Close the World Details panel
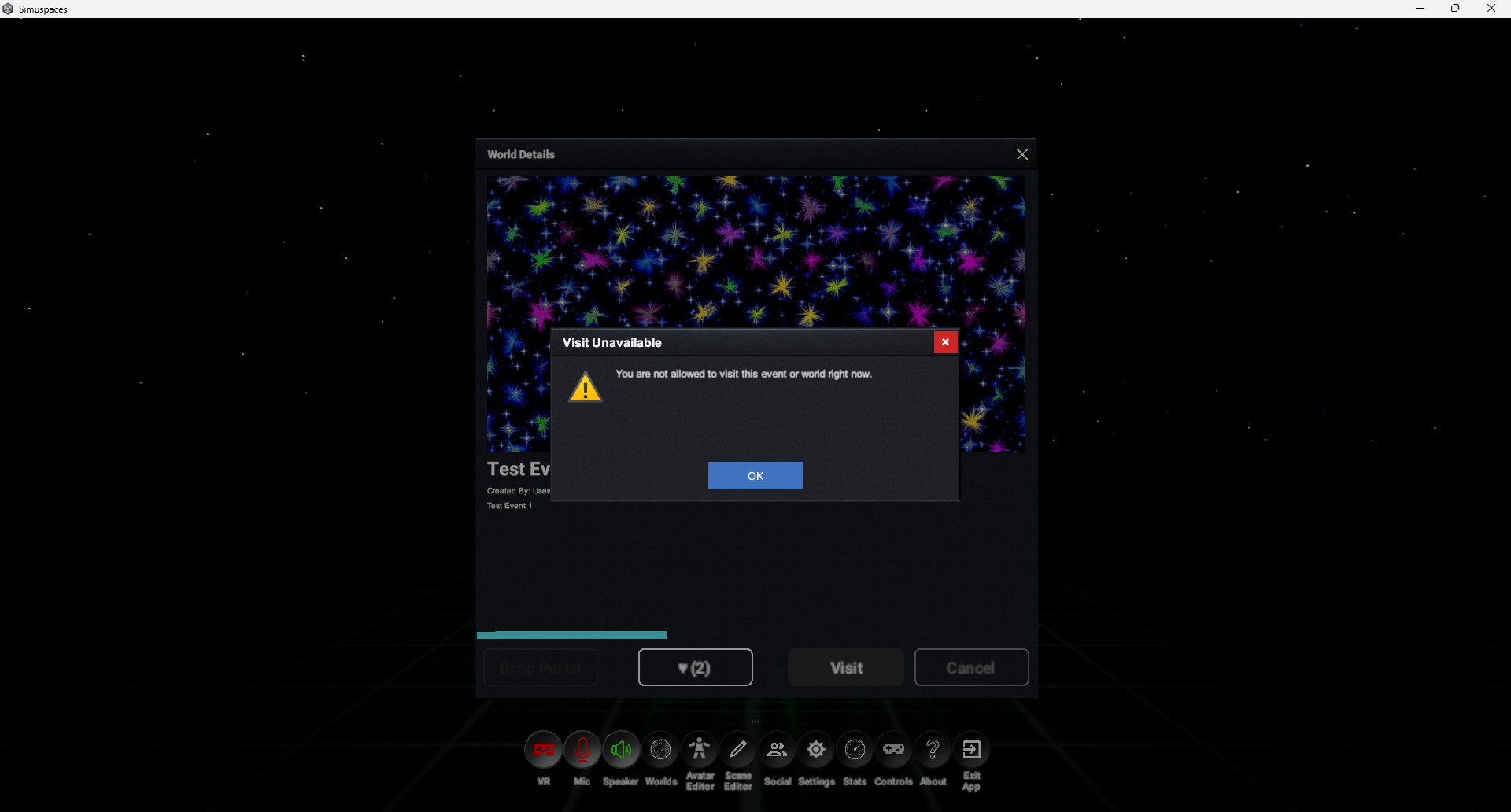The width and height of the screenshot is (1511, 812). pos(1022,154)
